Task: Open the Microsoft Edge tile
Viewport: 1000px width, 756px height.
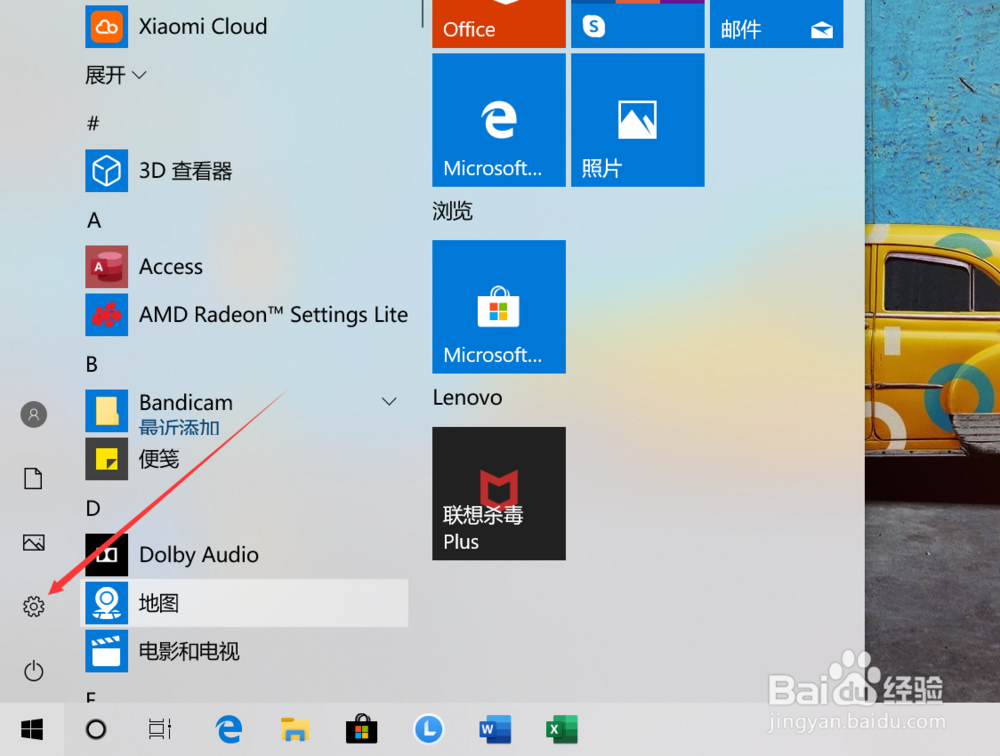Action: click(499, 120)
